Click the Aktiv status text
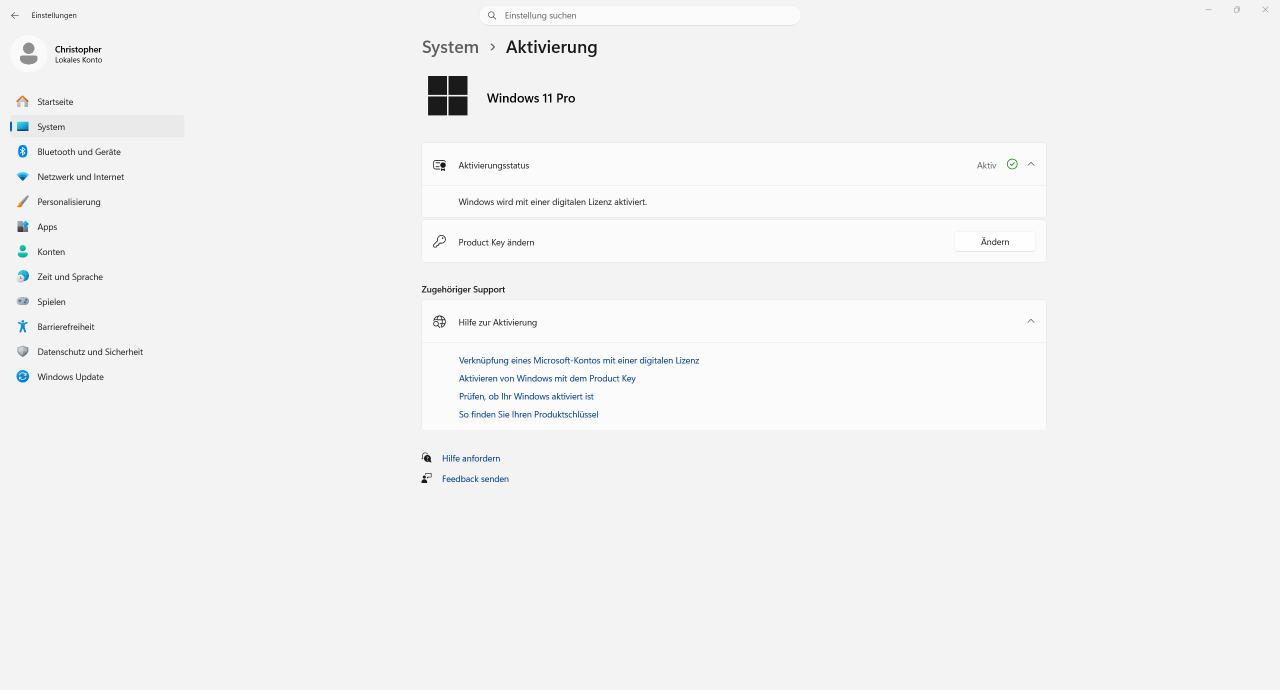 click(987, 165)
